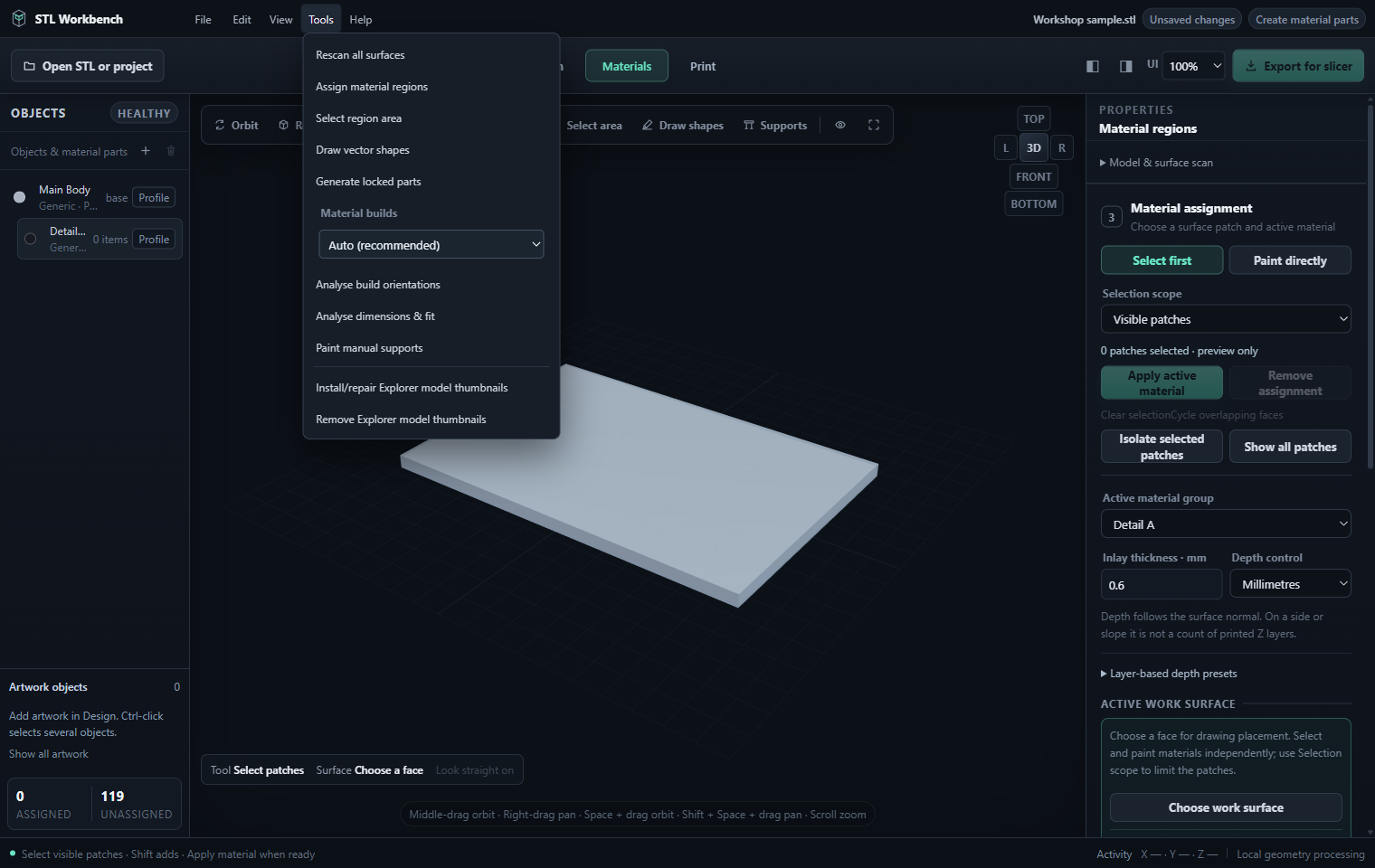Open Profile for Detail part
The height and width of the screenshot is (868, 1375).
tap(154, 240)
